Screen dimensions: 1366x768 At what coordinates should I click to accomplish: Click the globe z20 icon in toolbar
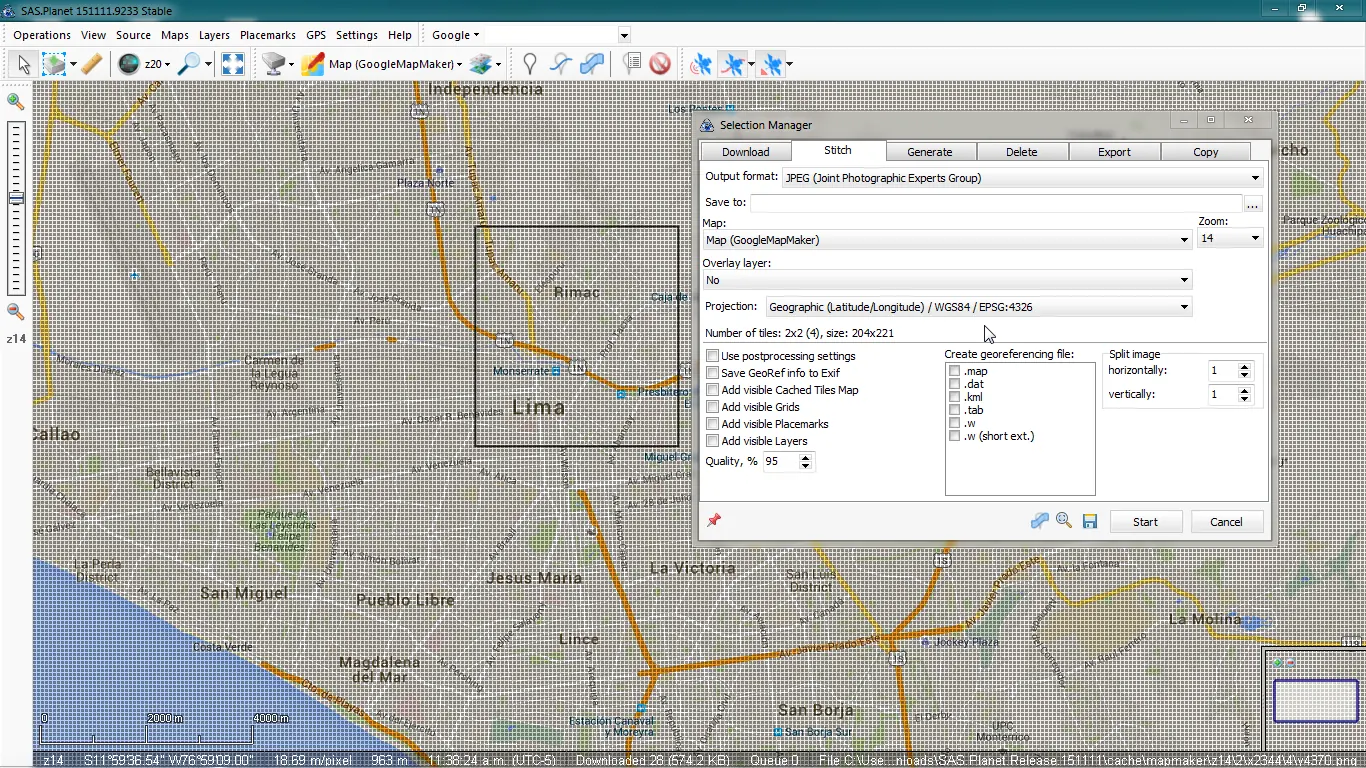click(x=129, y=64)
